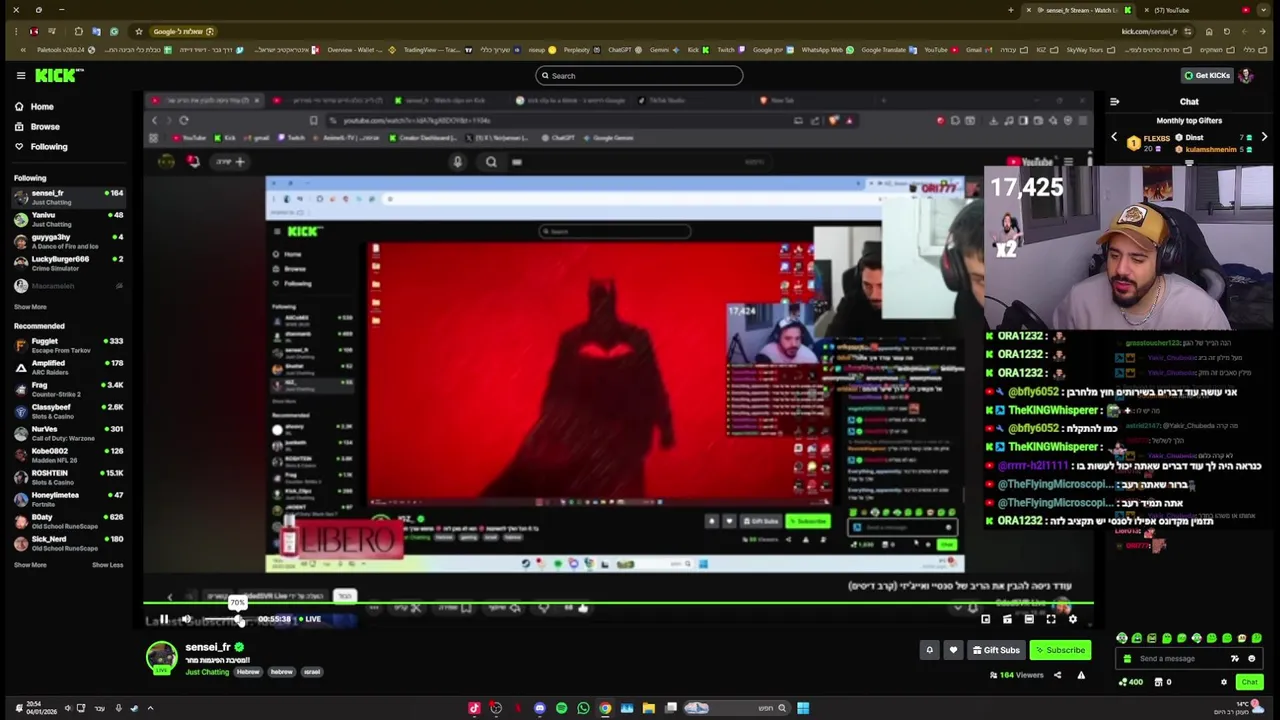The height and width of the screenshot is (720, 1280).
Task: Open the Following page in the sidebar
Action: pyautogui.click(x=48, y=147)
